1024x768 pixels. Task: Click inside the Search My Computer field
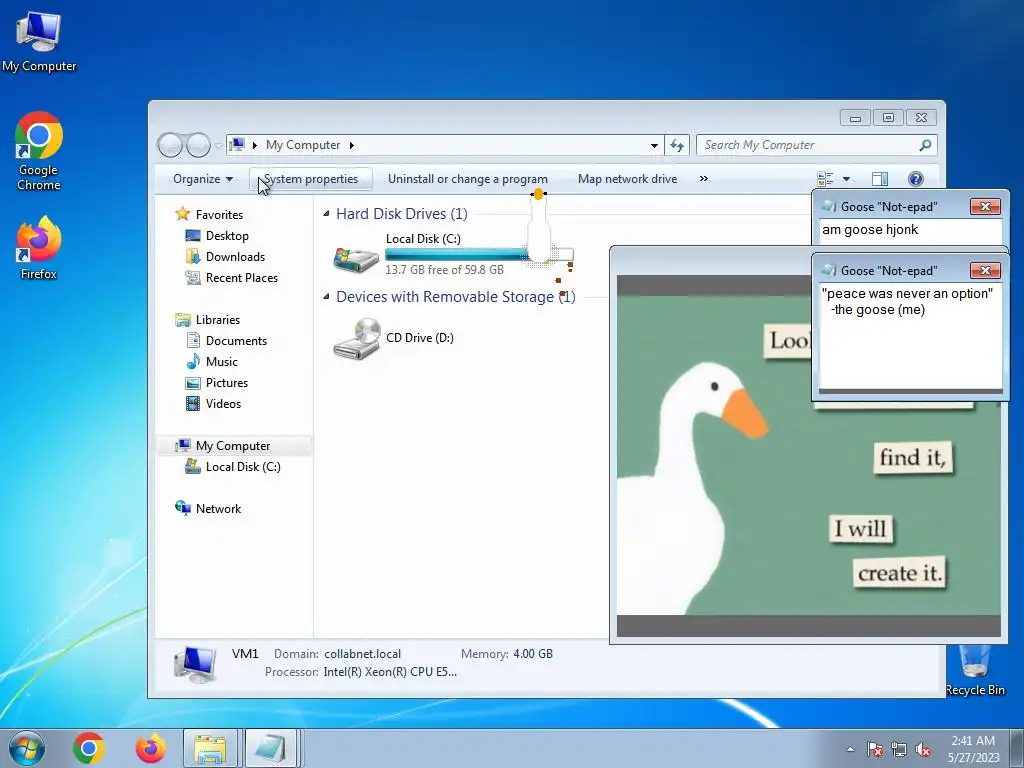[x=808, y=145]
